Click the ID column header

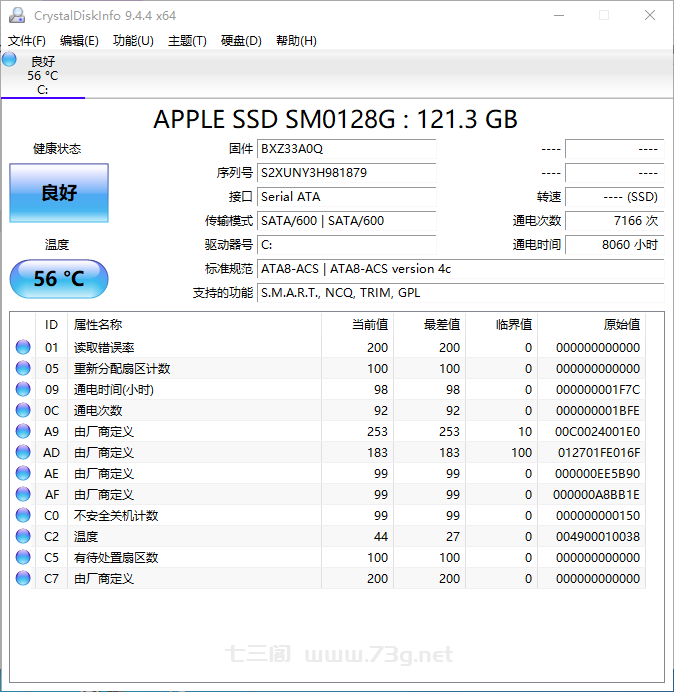52,325
